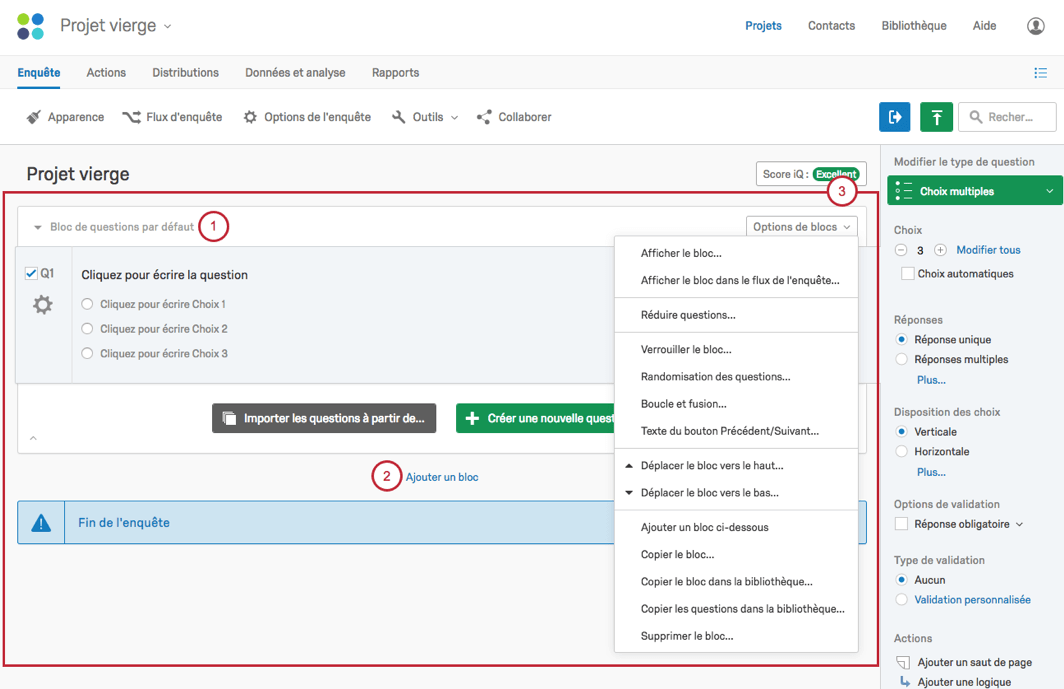Image resolution: width=1064 pixels, height=689 pixels.
Task: Click the Apparence paintbrush icon
Action: (x=33, y=117)
